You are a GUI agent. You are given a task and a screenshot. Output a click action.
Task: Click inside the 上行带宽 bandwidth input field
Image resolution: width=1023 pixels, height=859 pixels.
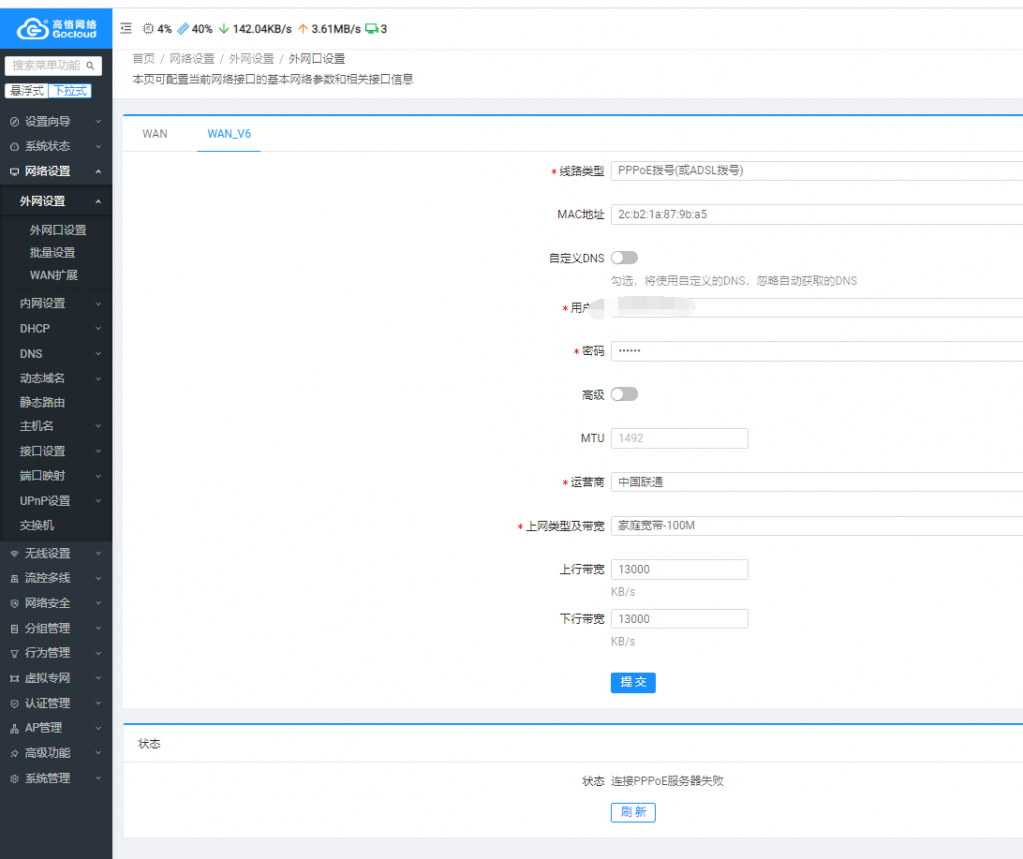[x=679, y=568]
